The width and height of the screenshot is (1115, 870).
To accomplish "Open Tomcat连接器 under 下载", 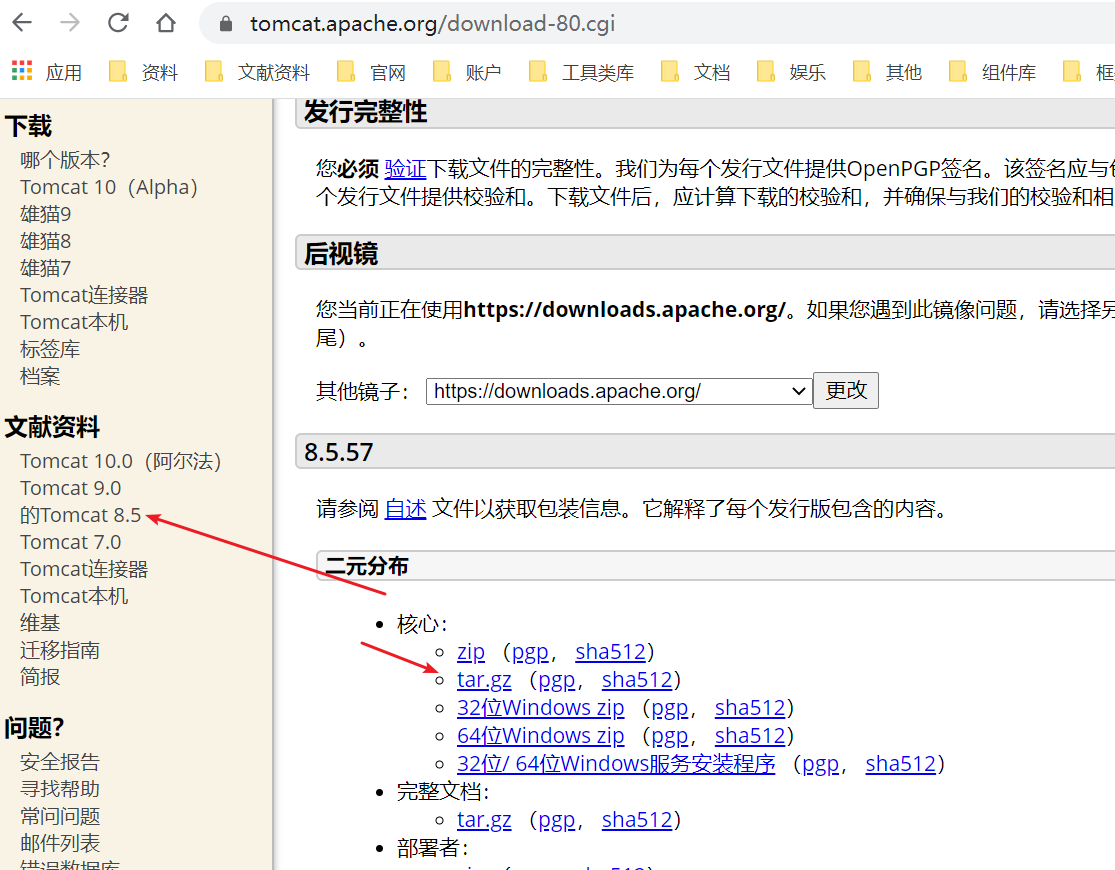I will click(84, 295).
